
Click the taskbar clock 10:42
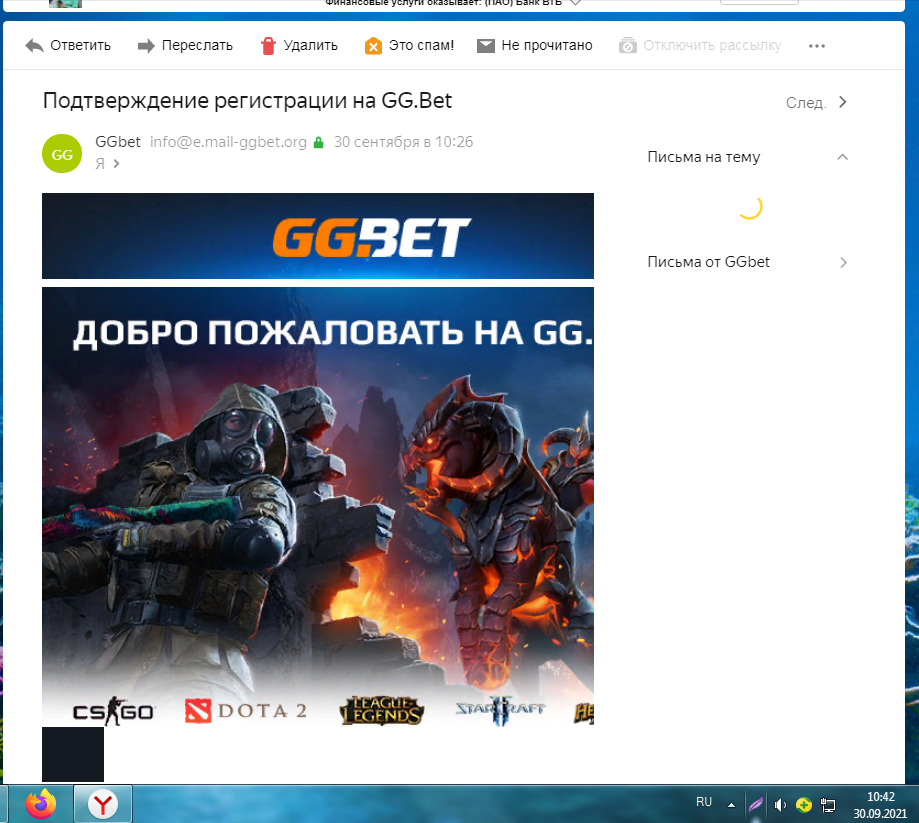point(880,797)
